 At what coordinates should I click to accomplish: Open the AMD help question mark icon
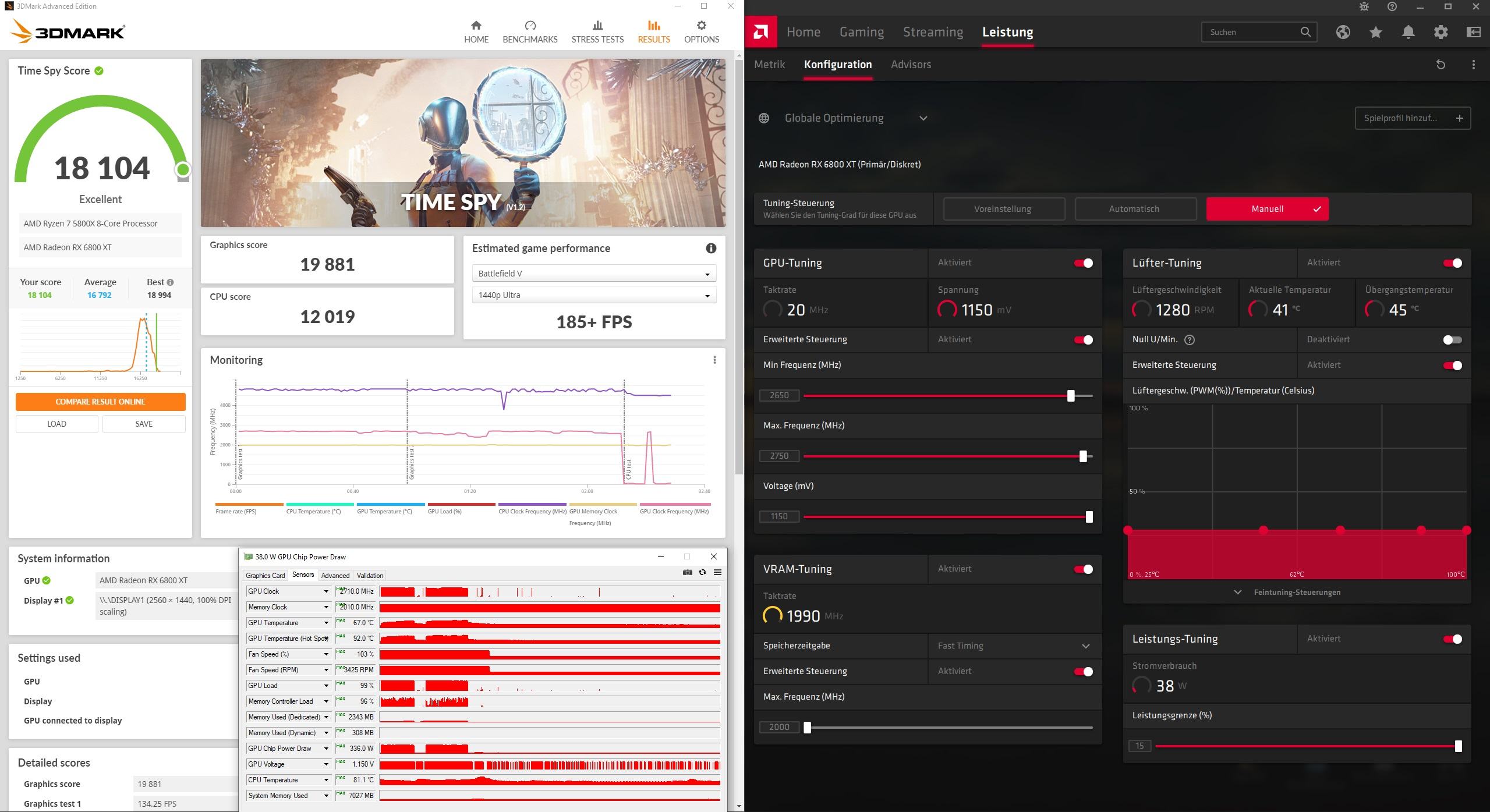click(1392, 7)
